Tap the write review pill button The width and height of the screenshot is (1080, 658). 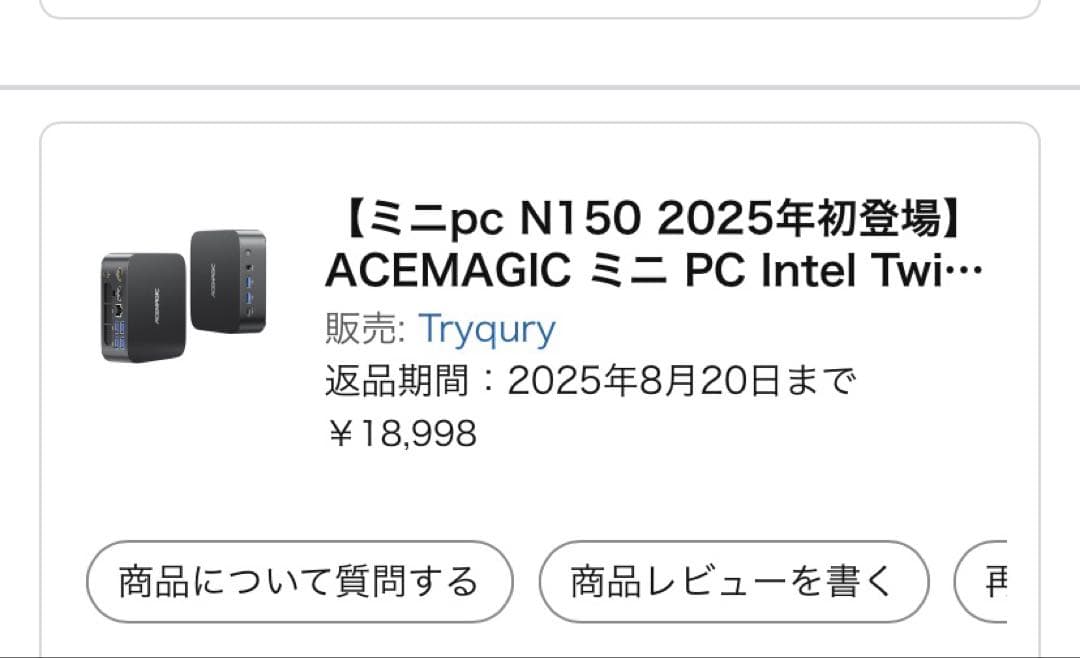point(733,580)
